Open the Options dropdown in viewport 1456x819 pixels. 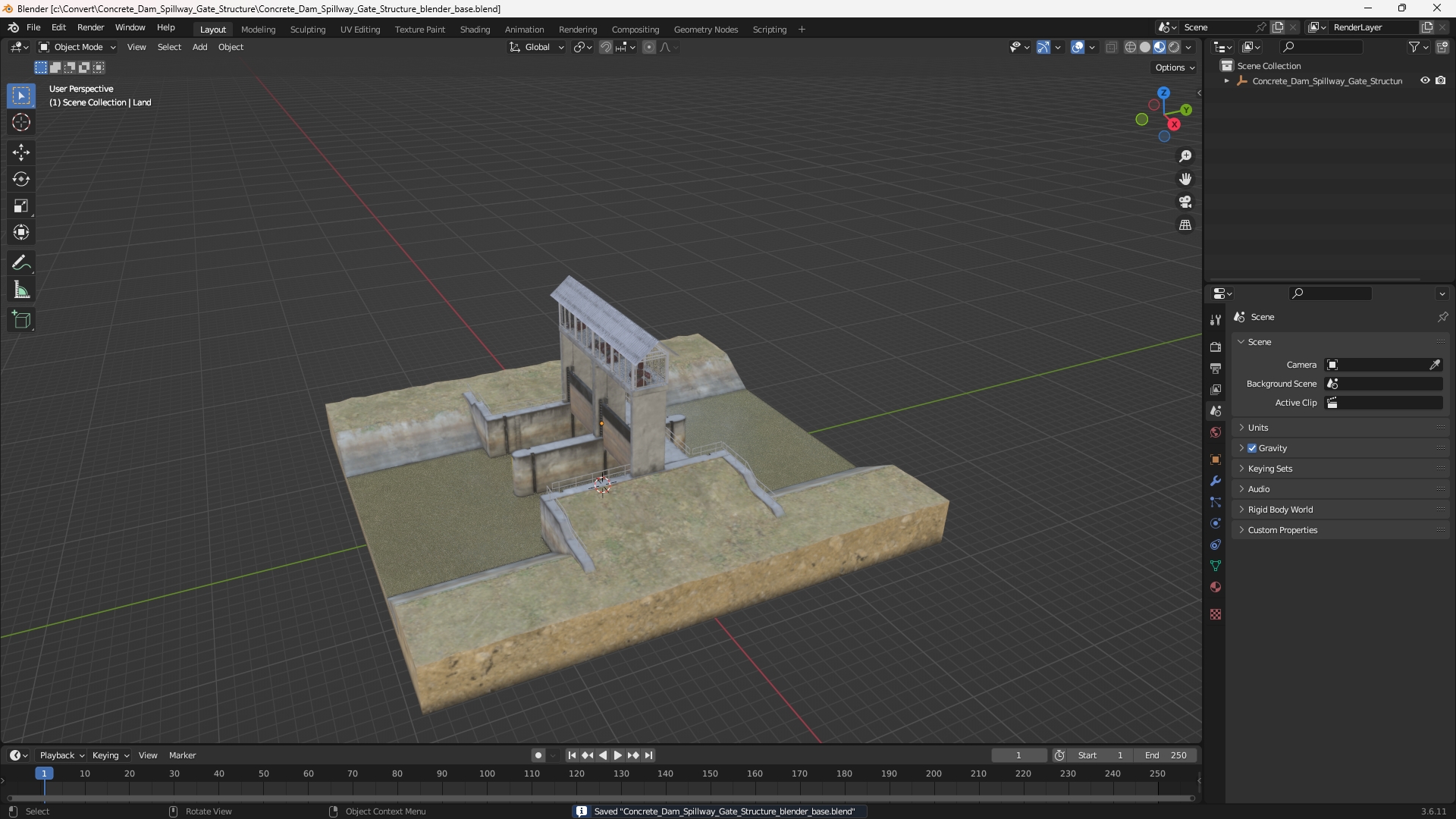click(x=1175, y=67)
